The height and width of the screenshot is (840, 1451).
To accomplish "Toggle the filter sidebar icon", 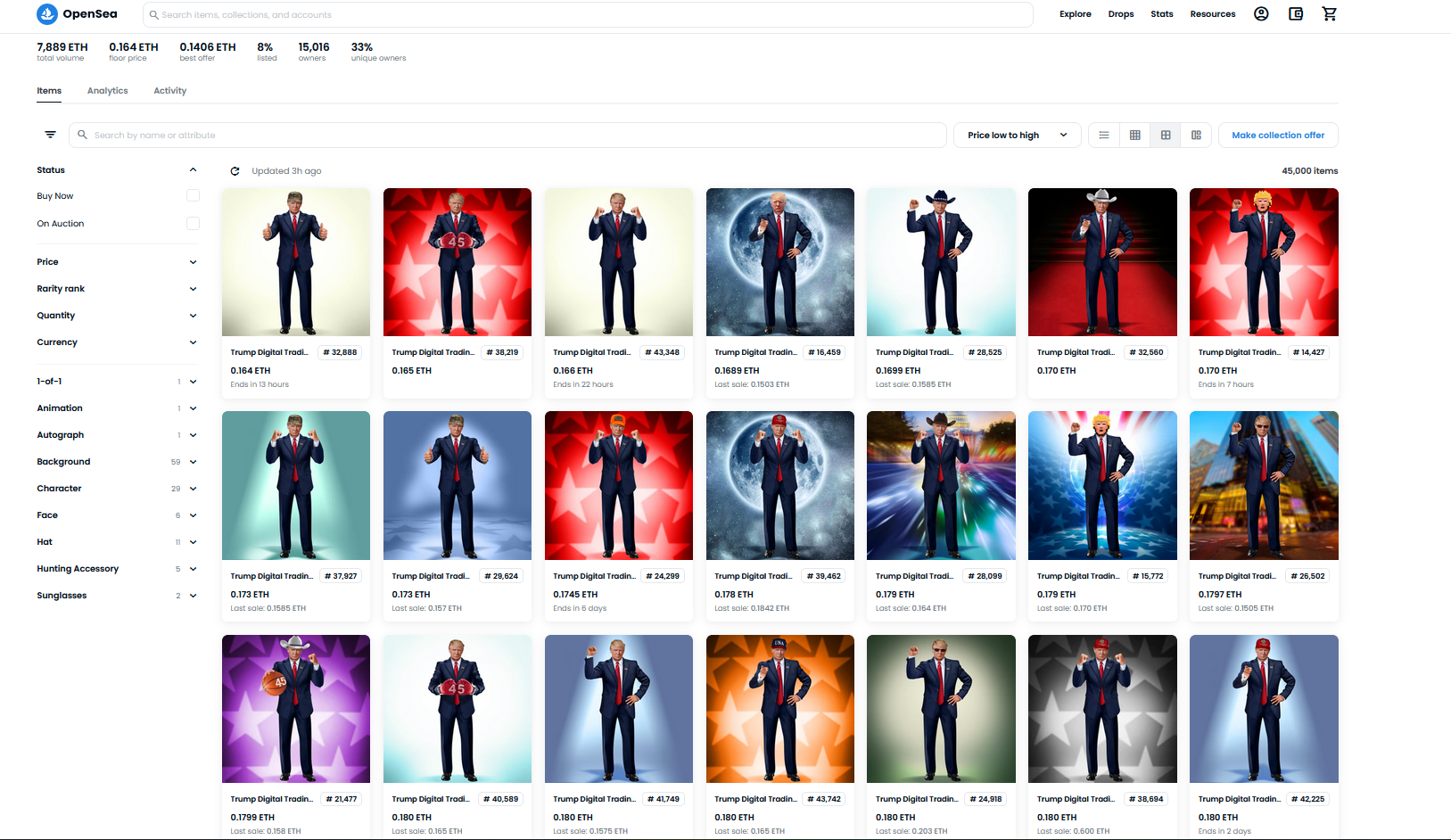I will coord(51,135).
